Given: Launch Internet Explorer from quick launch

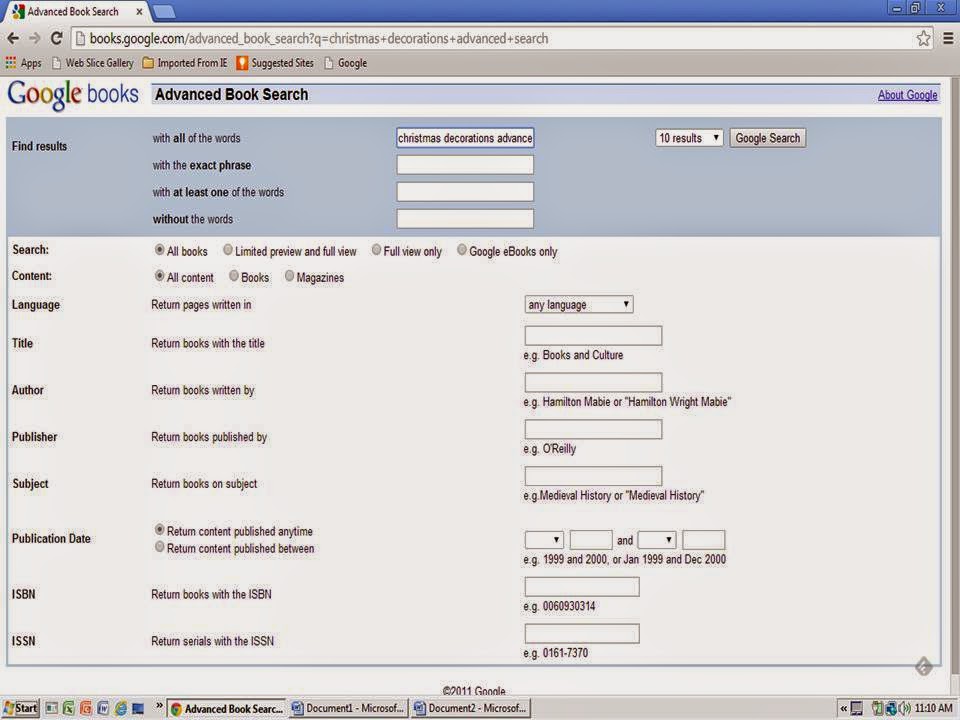Looking at the screenshot, I should pos(121,708).
